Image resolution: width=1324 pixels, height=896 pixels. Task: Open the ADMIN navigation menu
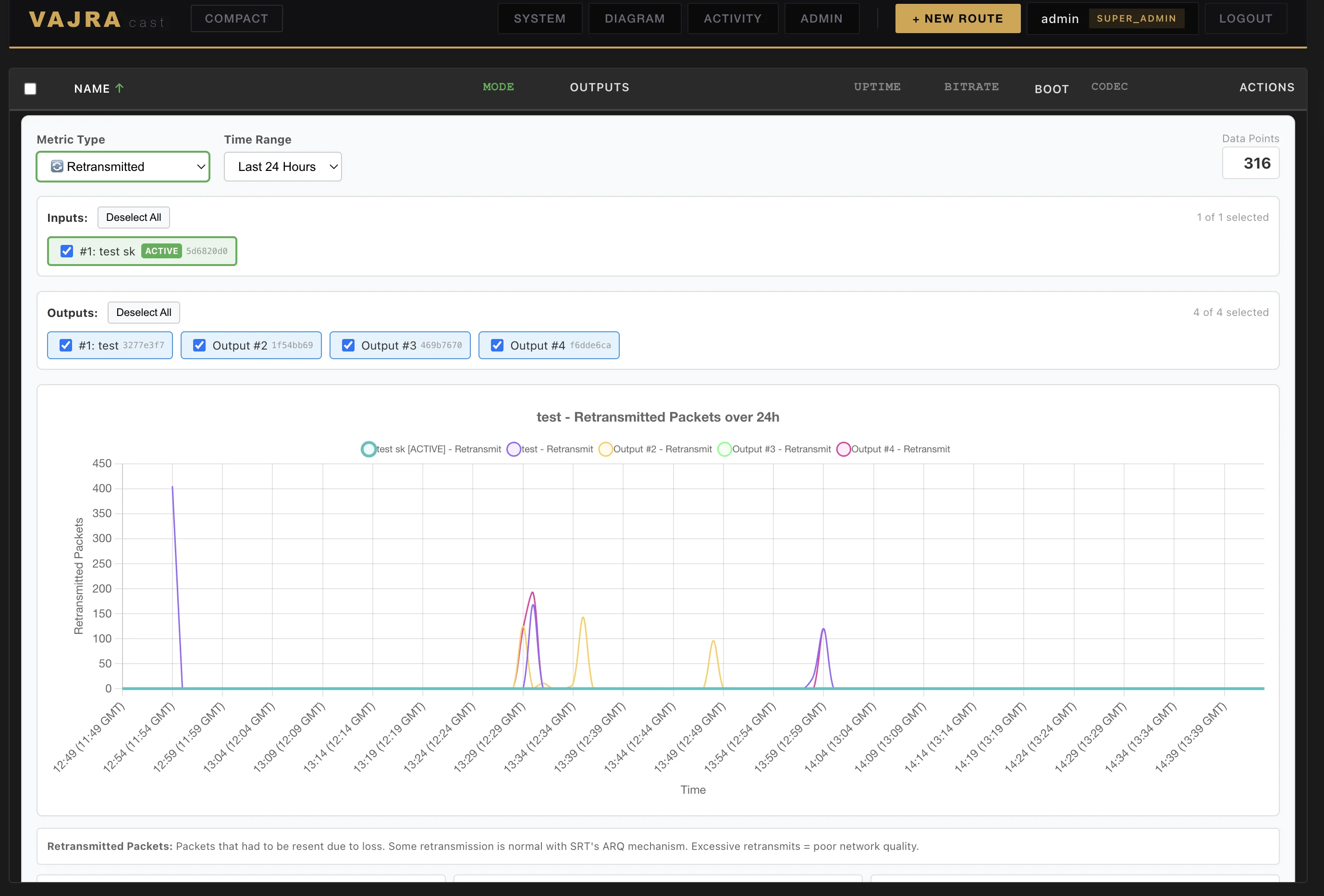(821, 18)
